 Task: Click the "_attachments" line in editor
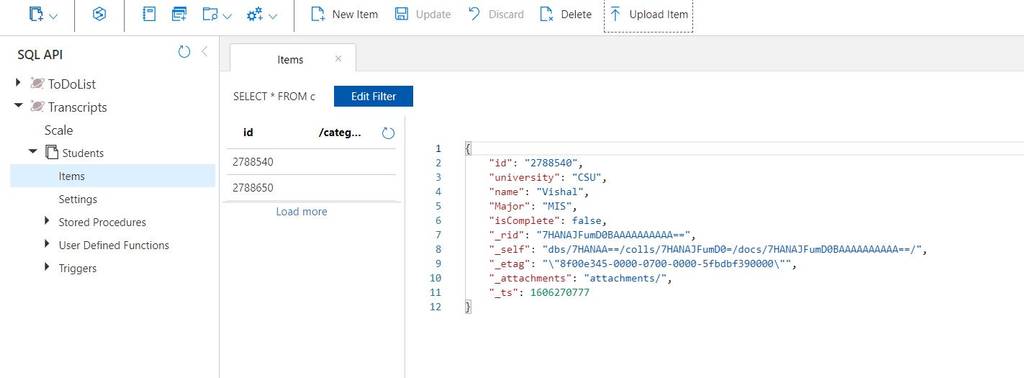[581, 278]
